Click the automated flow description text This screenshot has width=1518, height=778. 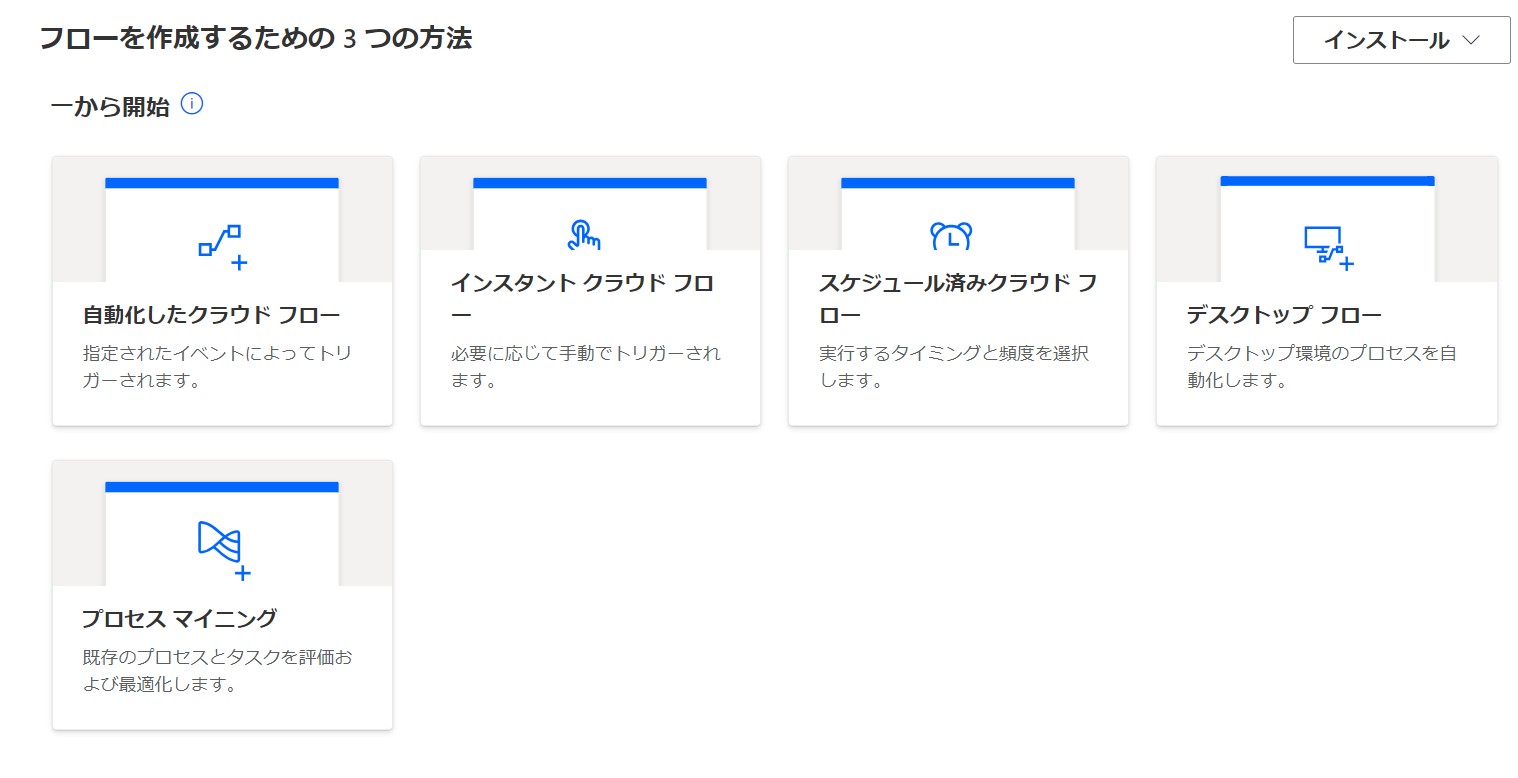(x=220, y=366)
